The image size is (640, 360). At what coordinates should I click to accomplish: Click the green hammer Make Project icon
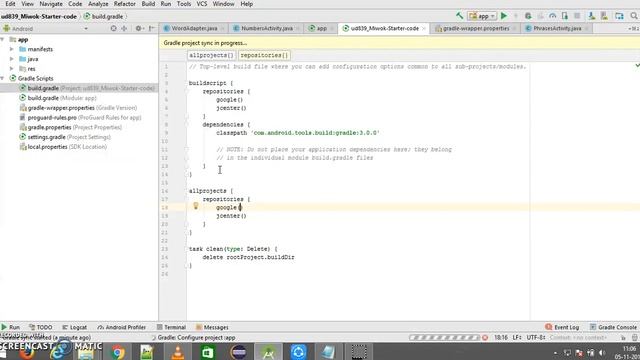click(460, 16)
